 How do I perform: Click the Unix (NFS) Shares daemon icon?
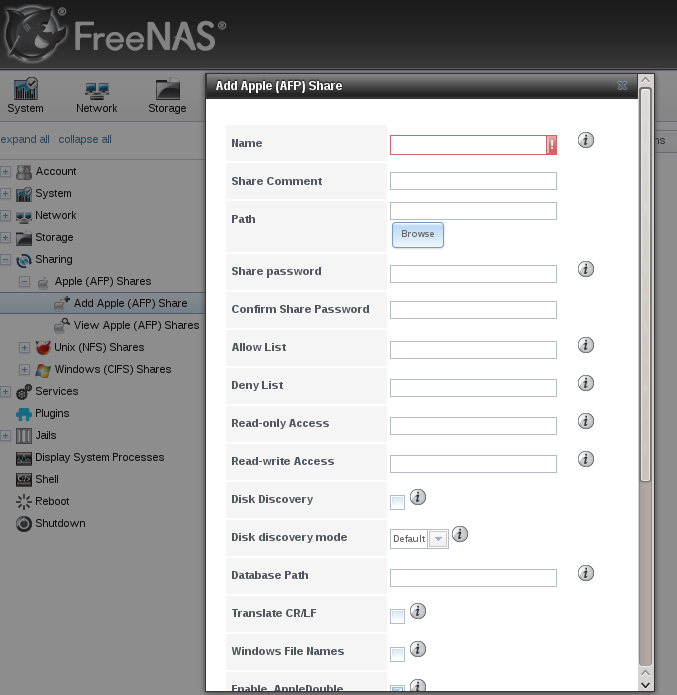pos(43,348)
